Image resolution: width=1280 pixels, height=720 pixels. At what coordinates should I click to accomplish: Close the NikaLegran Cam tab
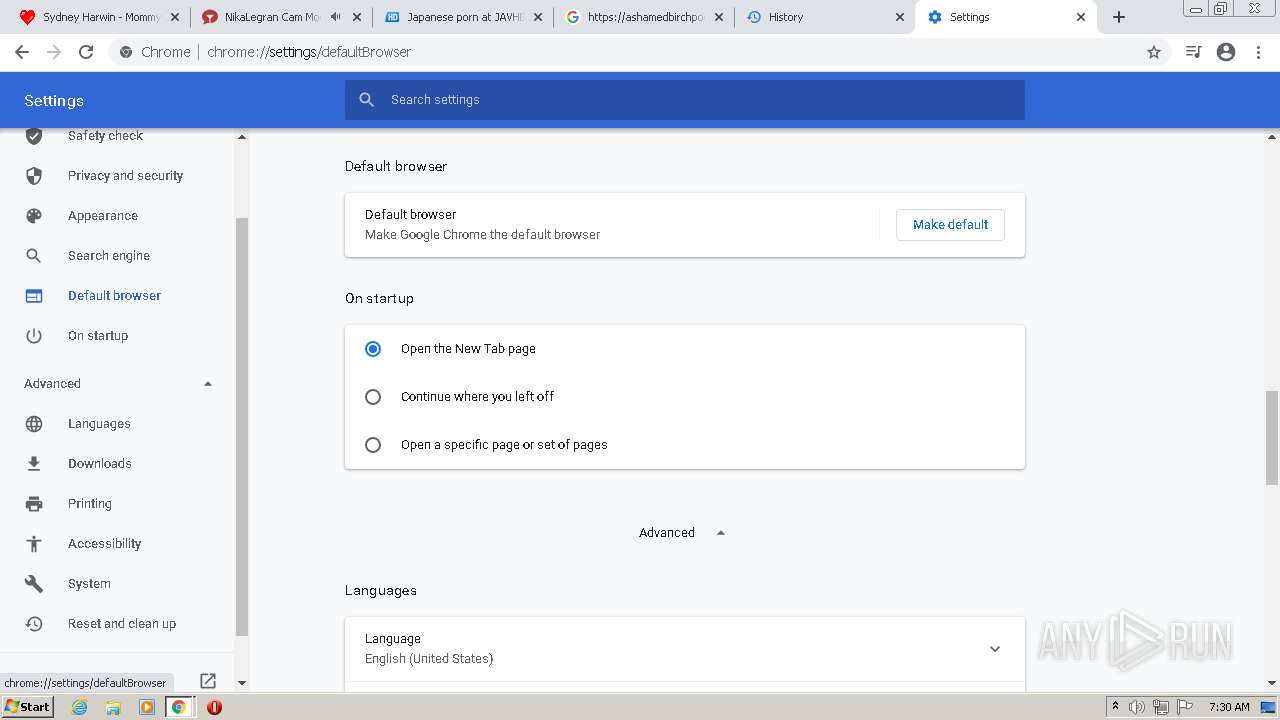tap(357, 17)
